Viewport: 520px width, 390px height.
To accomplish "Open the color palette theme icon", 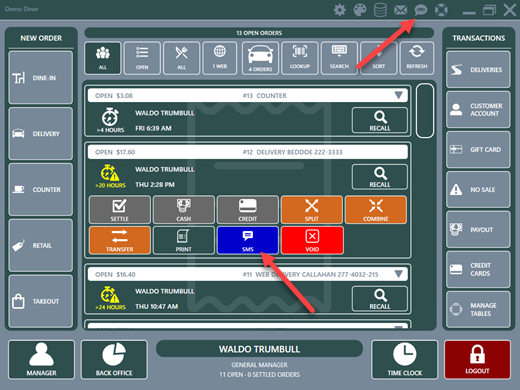I will pos(360,10).
